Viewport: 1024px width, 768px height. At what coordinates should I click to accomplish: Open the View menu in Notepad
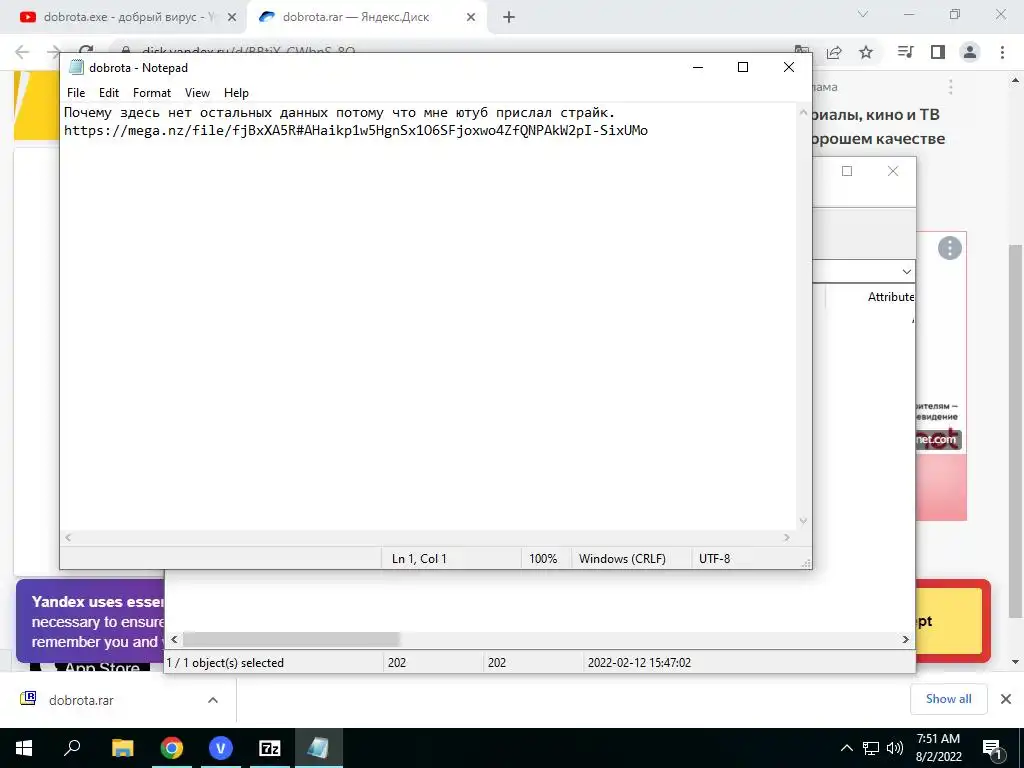coord(197,93)
